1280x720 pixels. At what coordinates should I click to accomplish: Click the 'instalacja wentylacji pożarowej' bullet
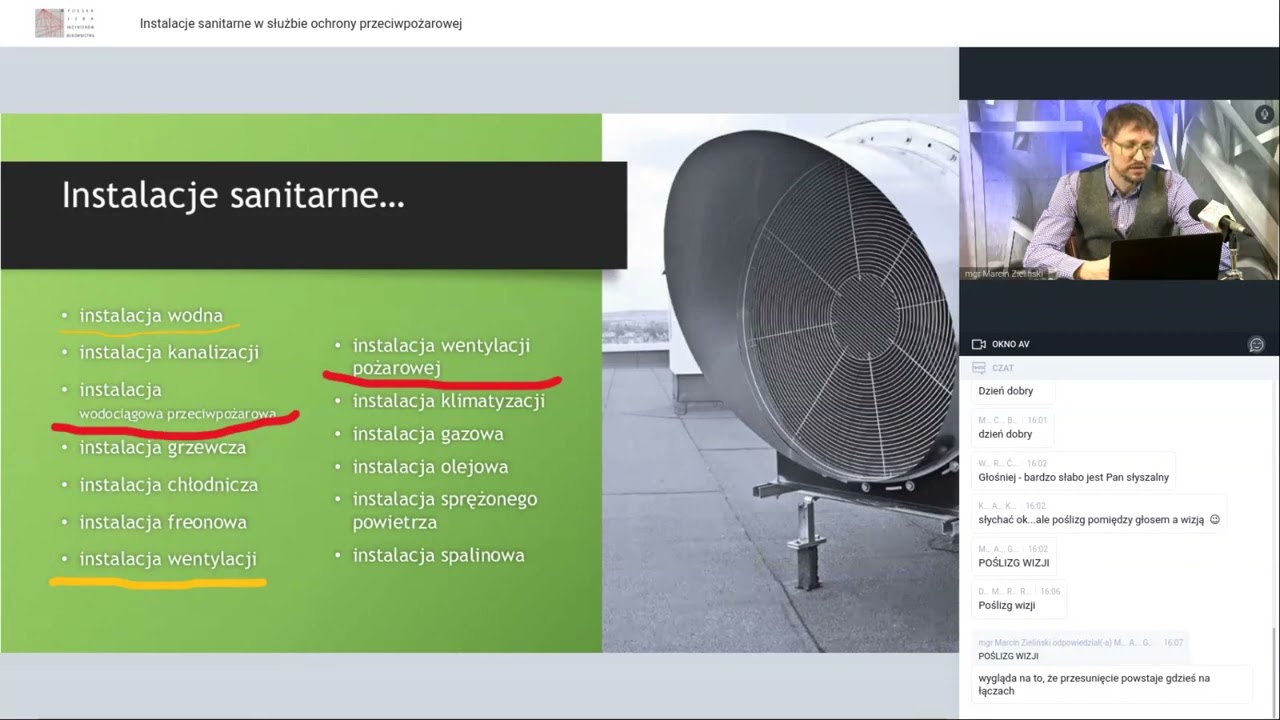click(x=441, y=356)
